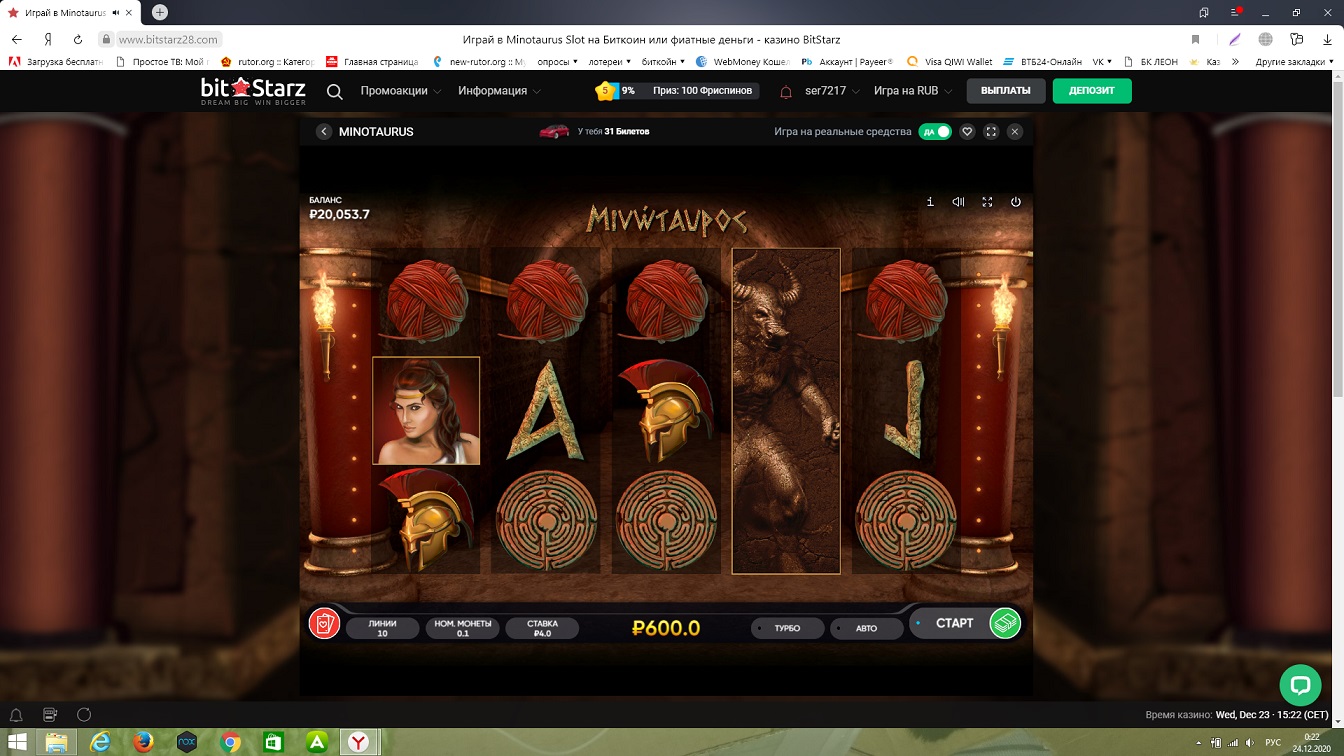The width and height of the screenshot is (1344, 756).
Task: Click the ВЫПЛАТЫ button
Action: click(x=1005, y=91)
